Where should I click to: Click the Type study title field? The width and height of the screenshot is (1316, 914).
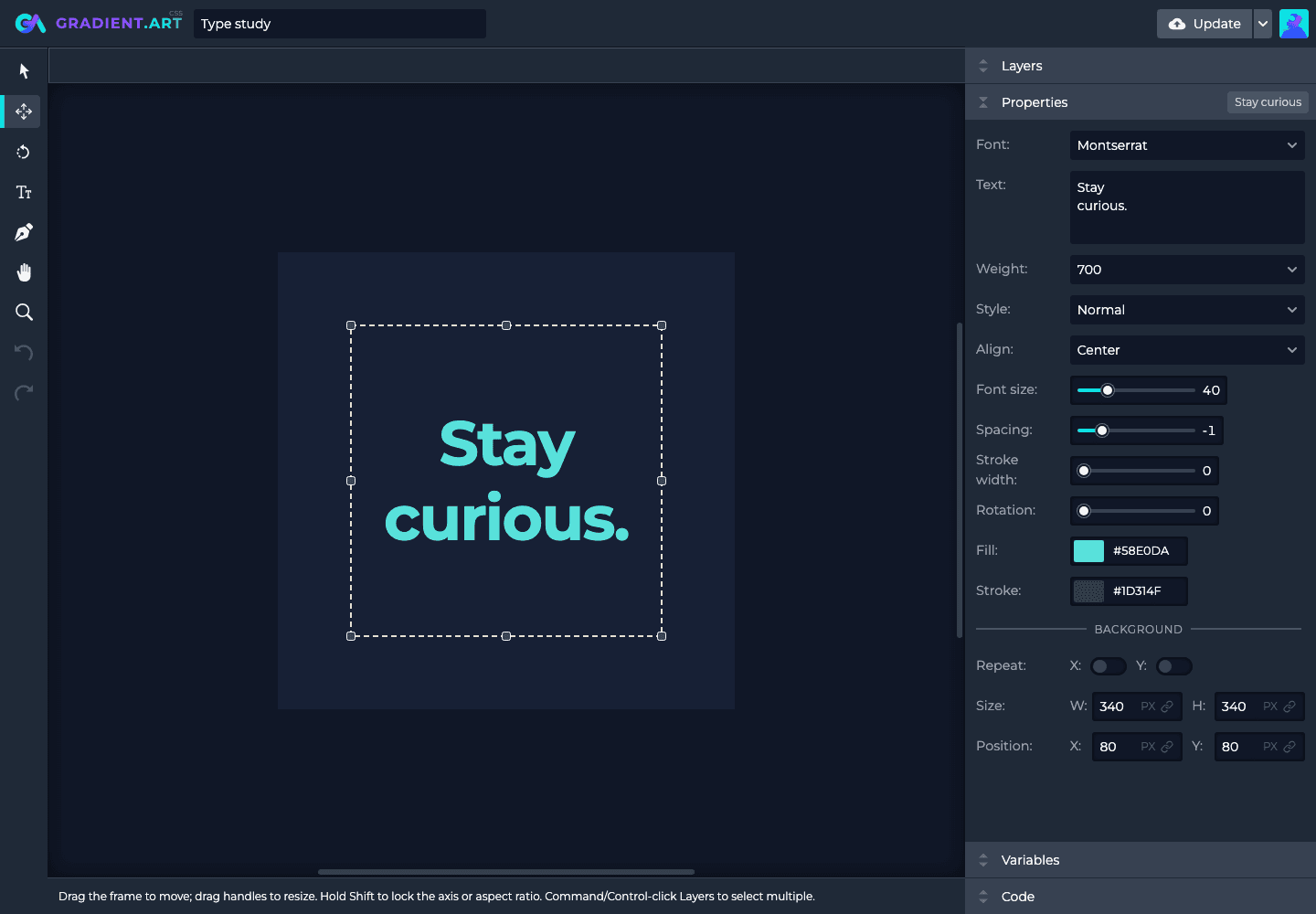pyautogui.click(x=340, y=24)
